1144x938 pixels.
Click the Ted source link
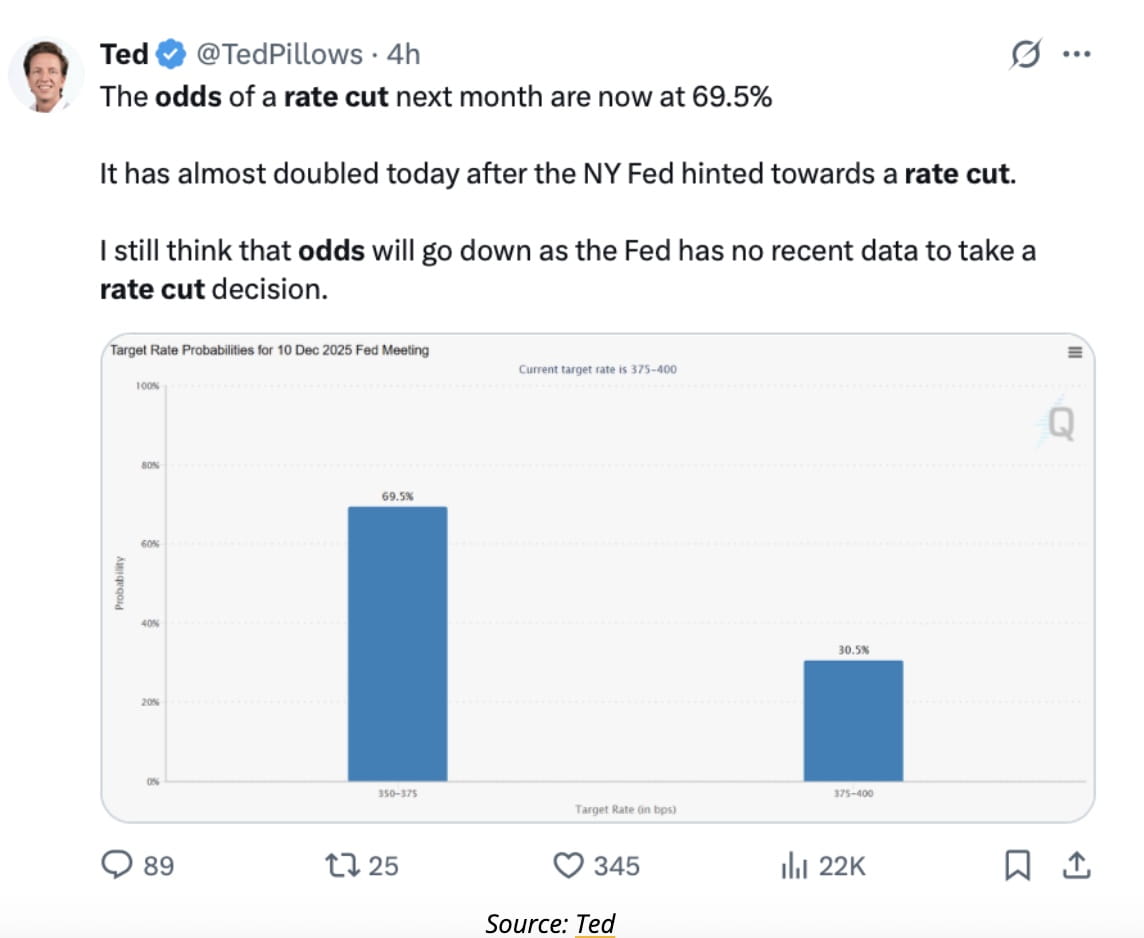(x=595, y=923)
